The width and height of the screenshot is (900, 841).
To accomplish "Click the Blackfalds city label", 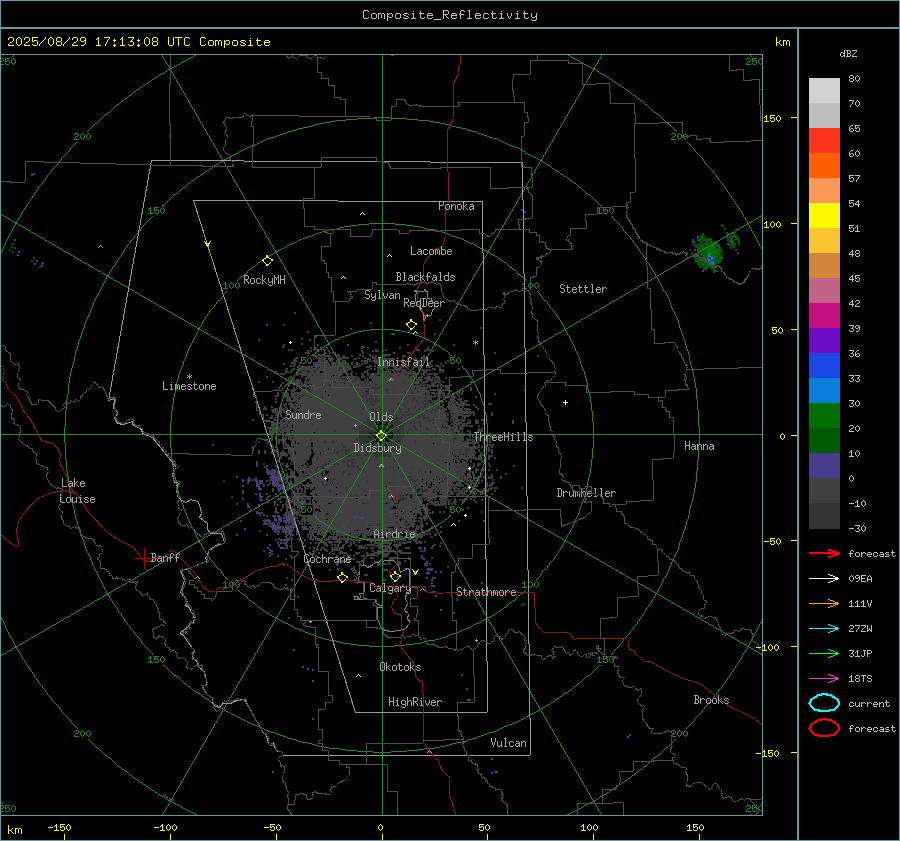I will coord(425,277).
